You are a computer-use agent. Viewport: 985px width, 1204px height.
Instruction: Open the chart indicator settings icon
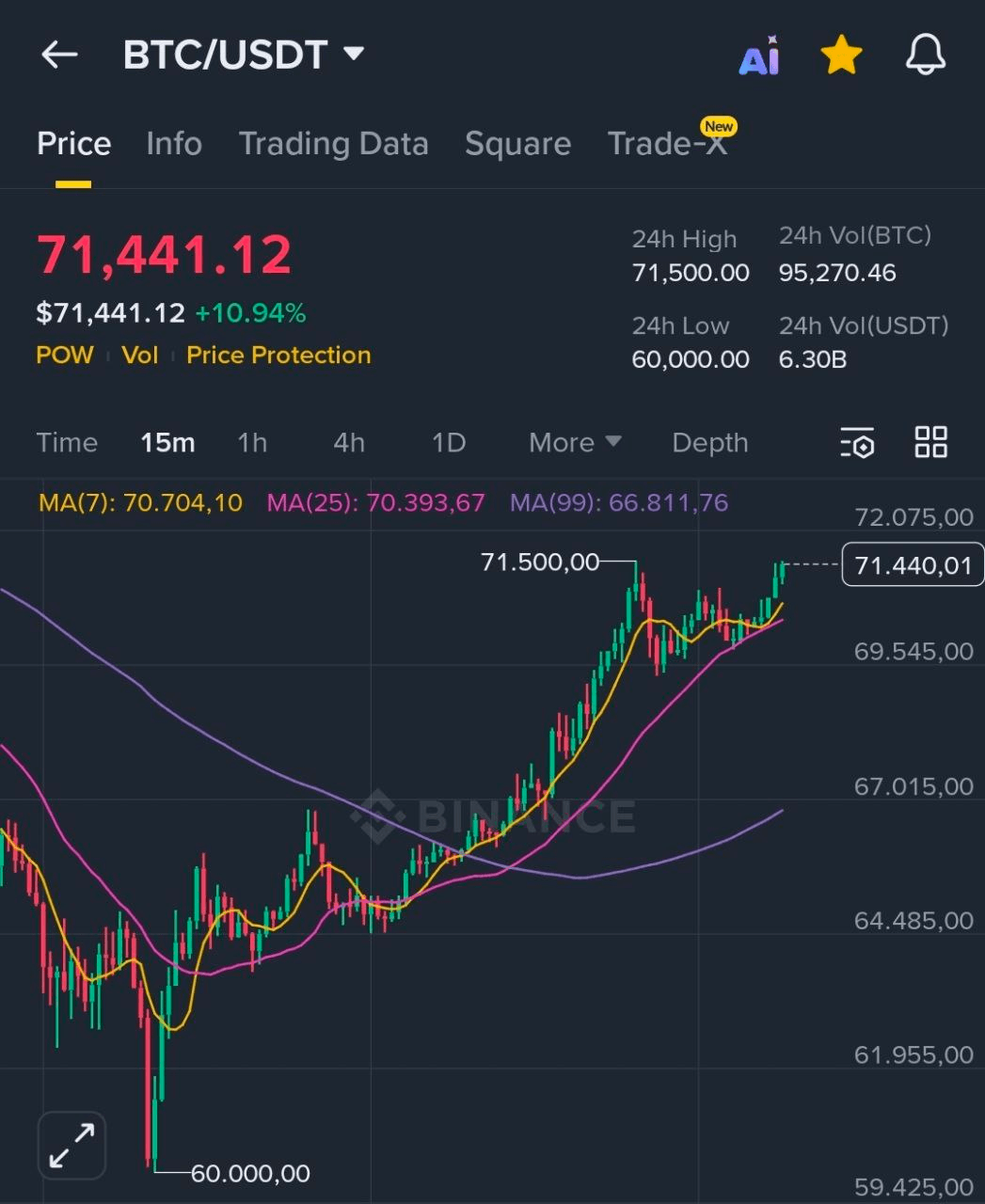click(855, 442)
